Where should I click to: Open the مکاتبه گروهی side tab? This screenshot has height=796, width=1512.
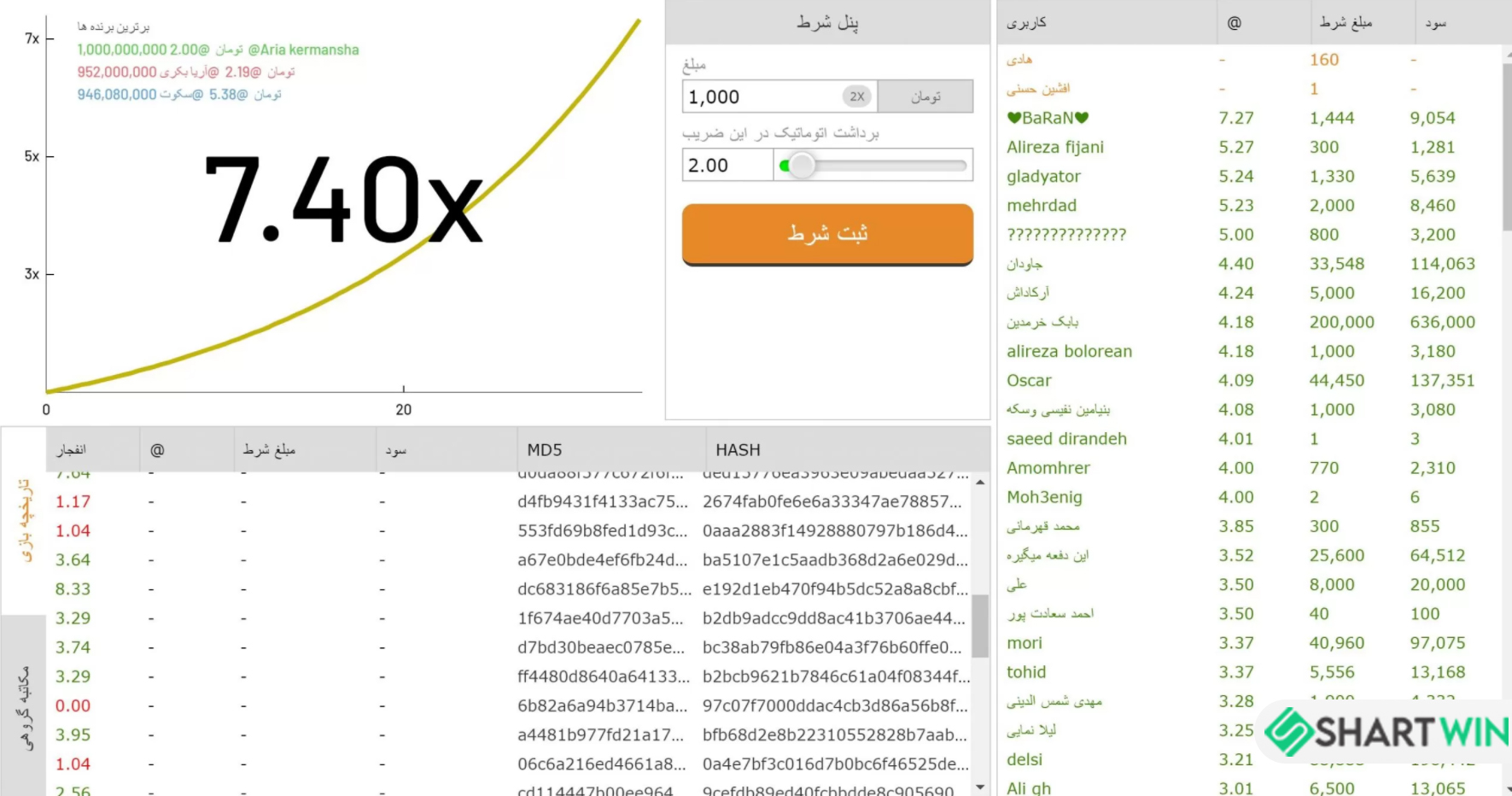click(x=24, y=707)
